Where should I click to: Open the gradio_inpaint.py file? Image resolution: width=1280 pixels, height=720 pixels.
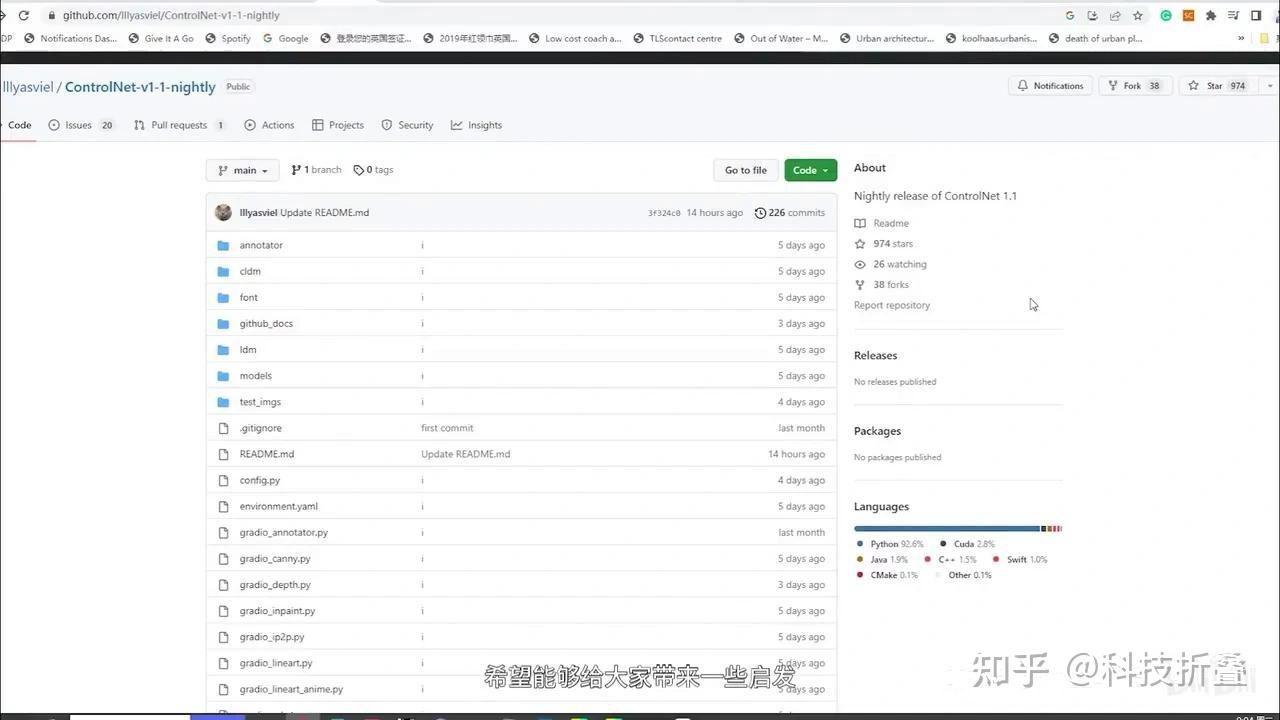point(277,611)
